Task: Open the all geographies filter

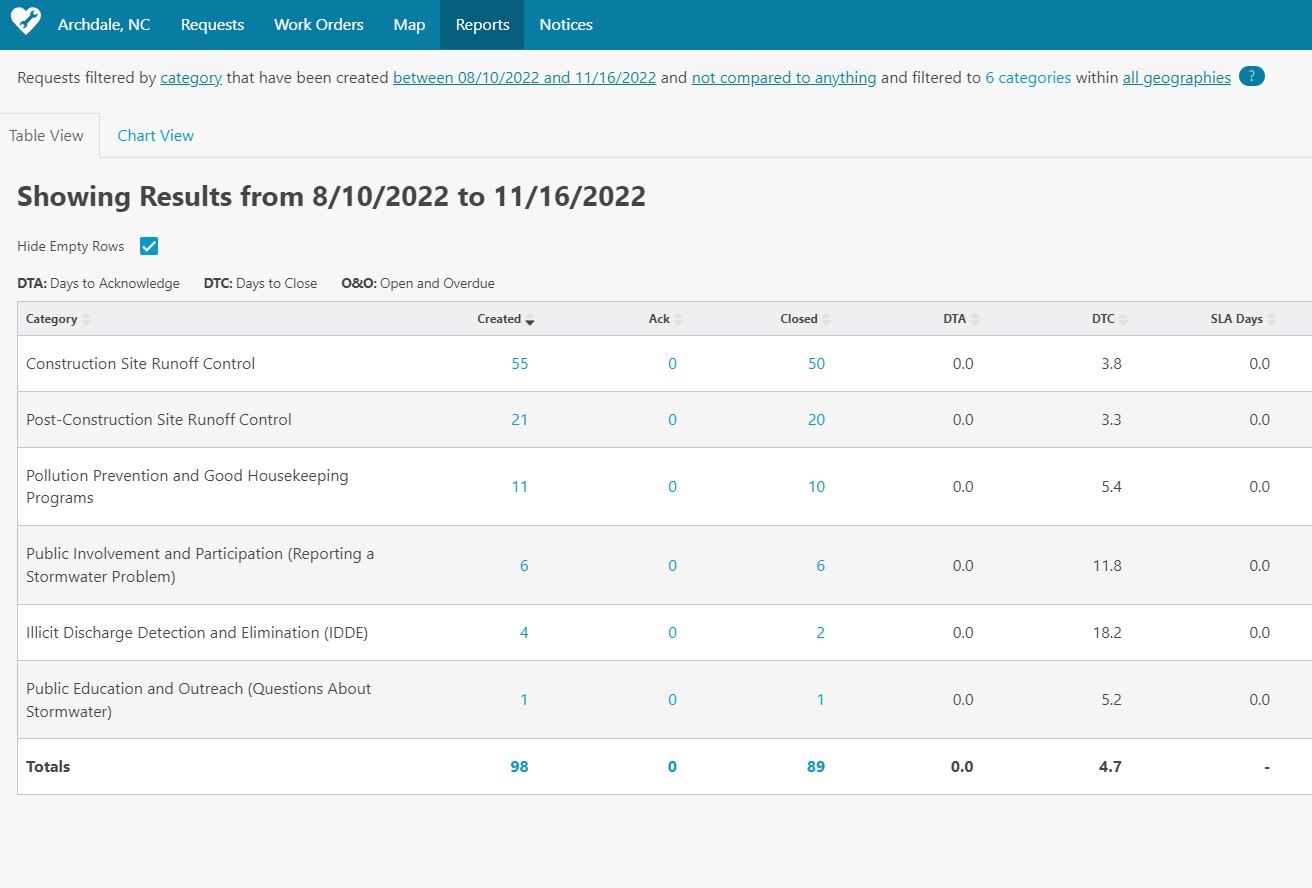Action: point(1176,78)
